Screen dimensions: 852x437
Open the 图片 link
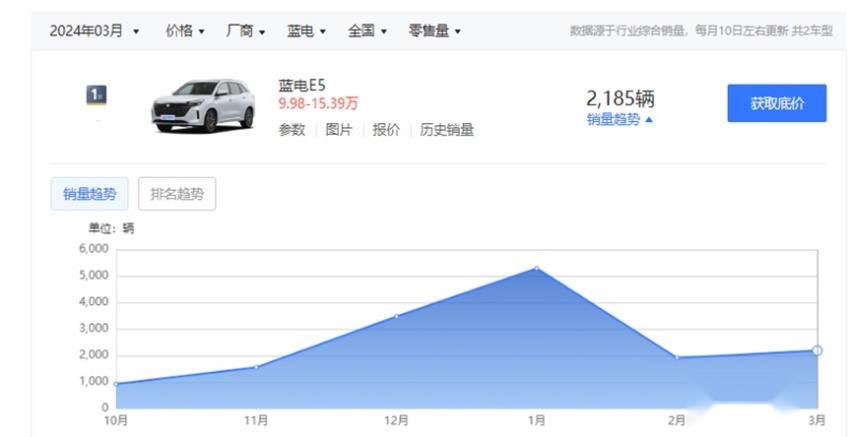click(339, 130)
